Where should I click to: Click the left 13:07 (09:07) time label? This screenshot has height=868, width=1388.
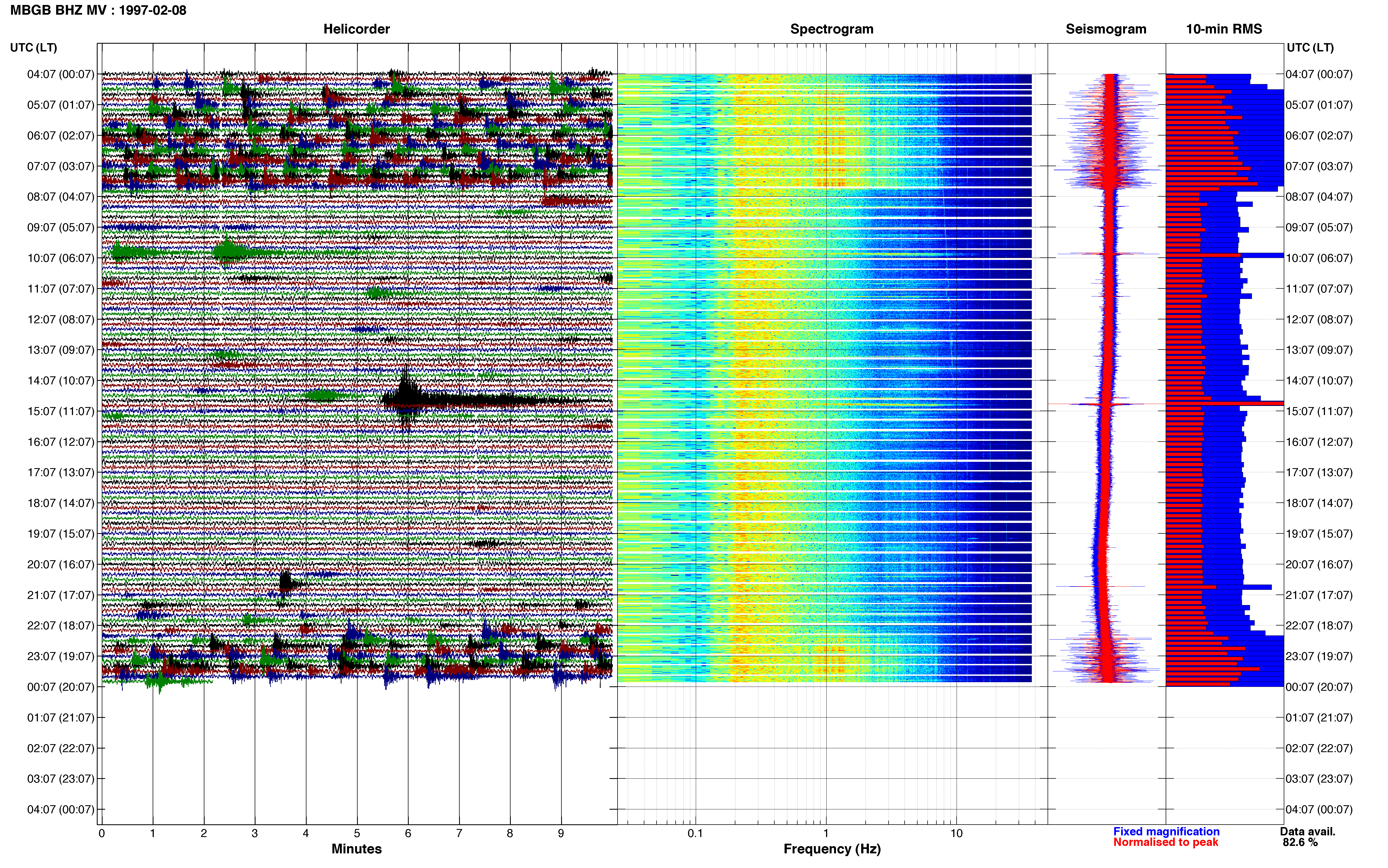[60, 350]
